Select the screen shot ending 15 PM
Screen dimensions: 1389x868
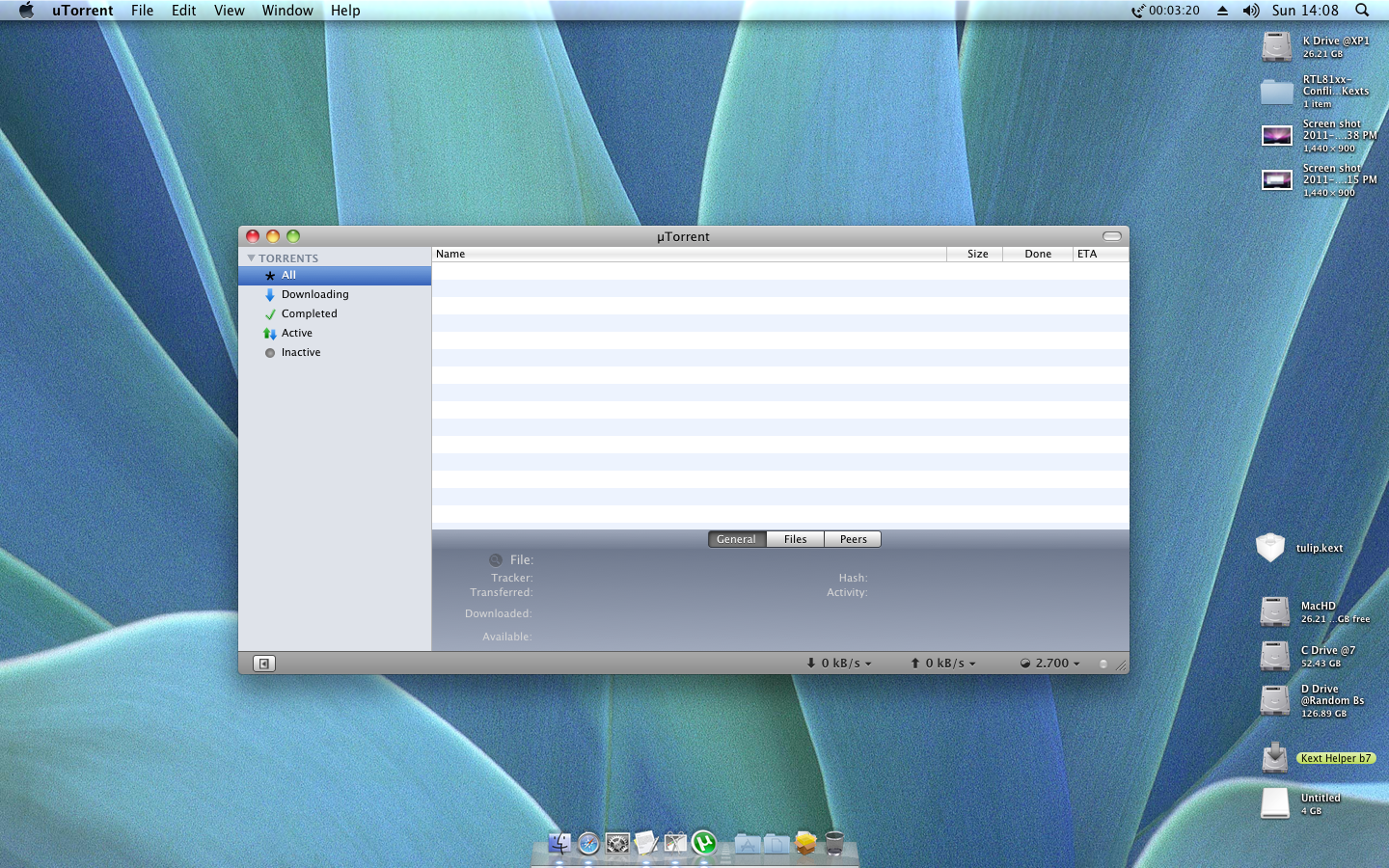point(1277,180)
